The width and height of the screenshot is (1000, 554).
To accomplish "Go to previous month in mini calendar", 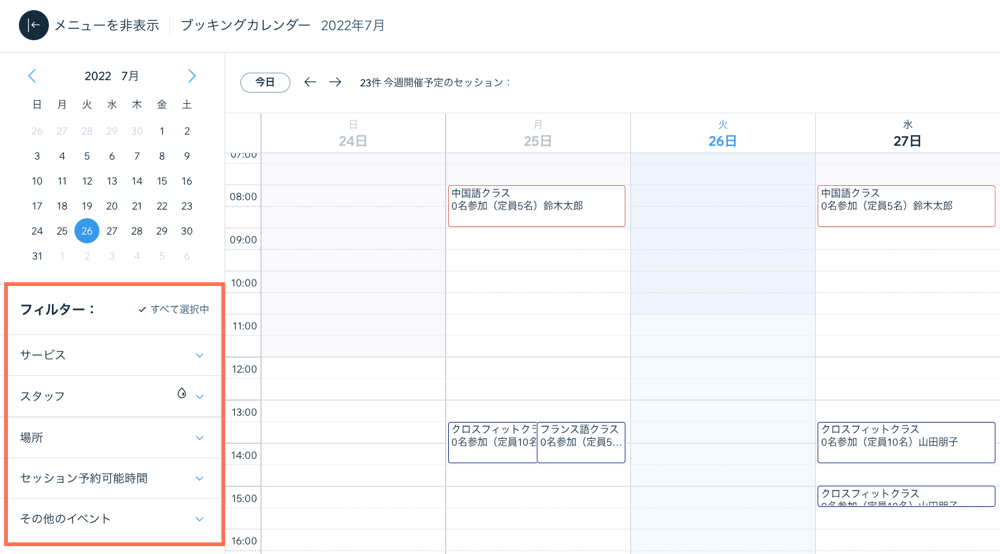I will 32,76.
